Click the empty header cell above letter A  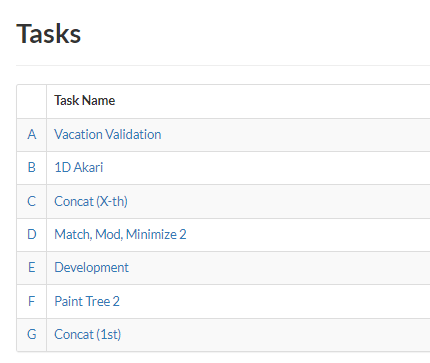coord(32,101)
